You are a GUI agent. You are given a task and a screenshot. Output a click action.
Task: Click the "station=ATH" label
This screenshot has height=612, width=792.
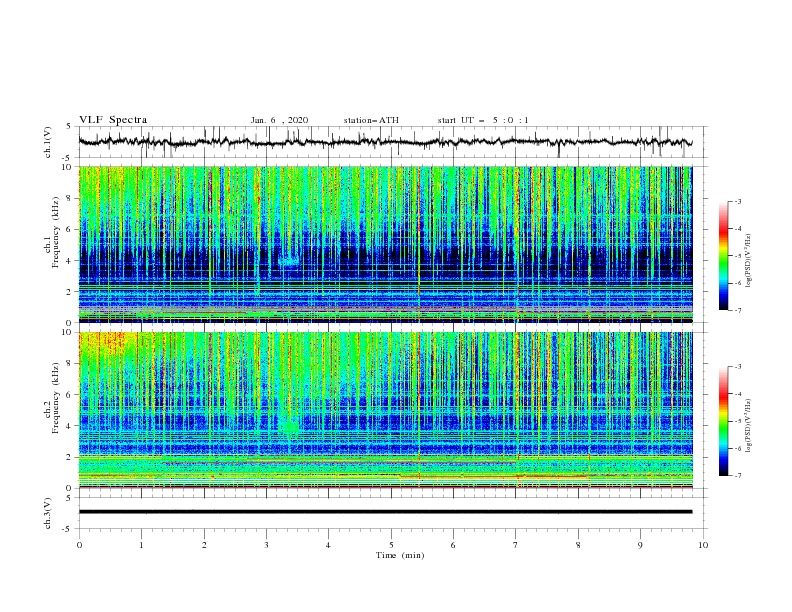pos(371,120)
